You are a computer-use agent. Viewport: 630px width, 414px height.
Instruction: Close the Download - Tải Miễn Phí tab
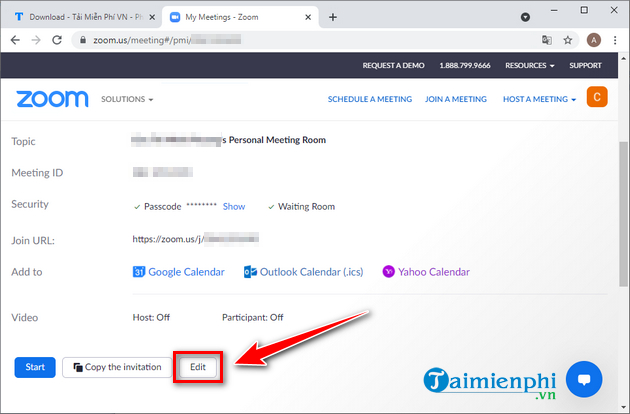coord(152,17)
